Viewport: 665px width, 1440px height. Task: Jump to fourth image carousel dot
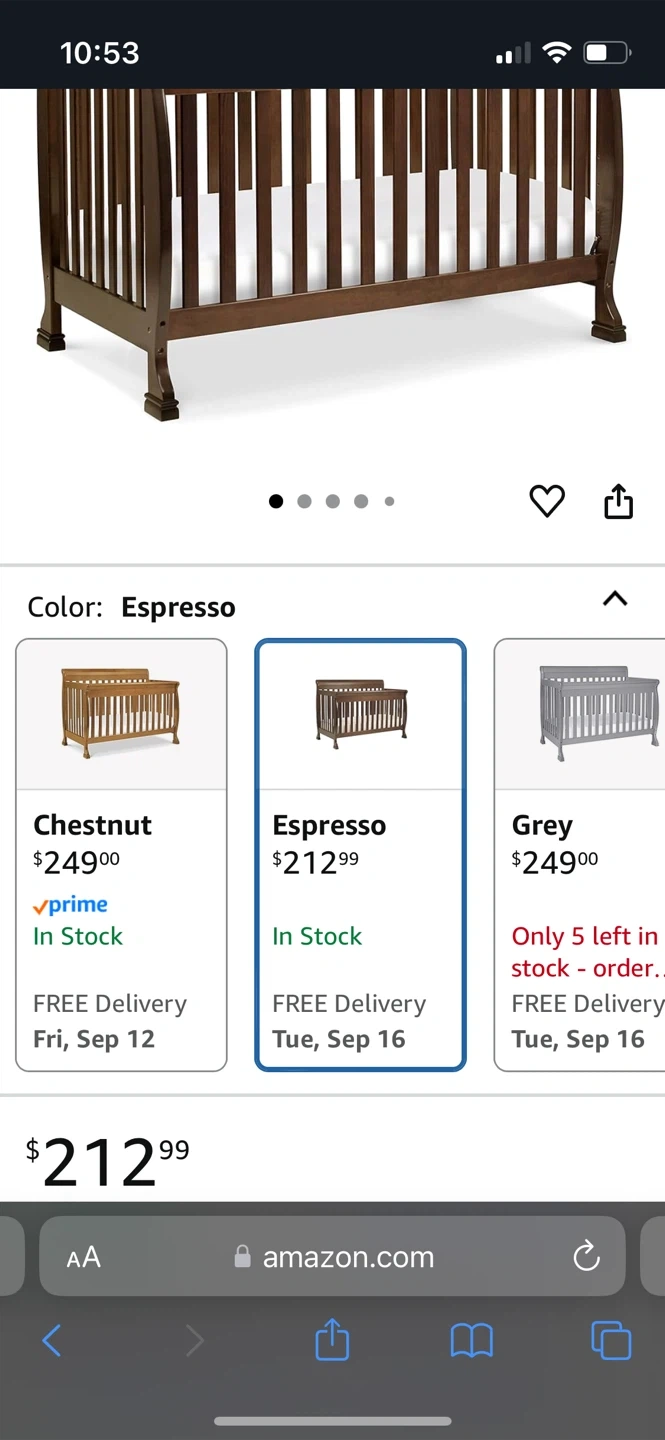(x=361, y=501)
